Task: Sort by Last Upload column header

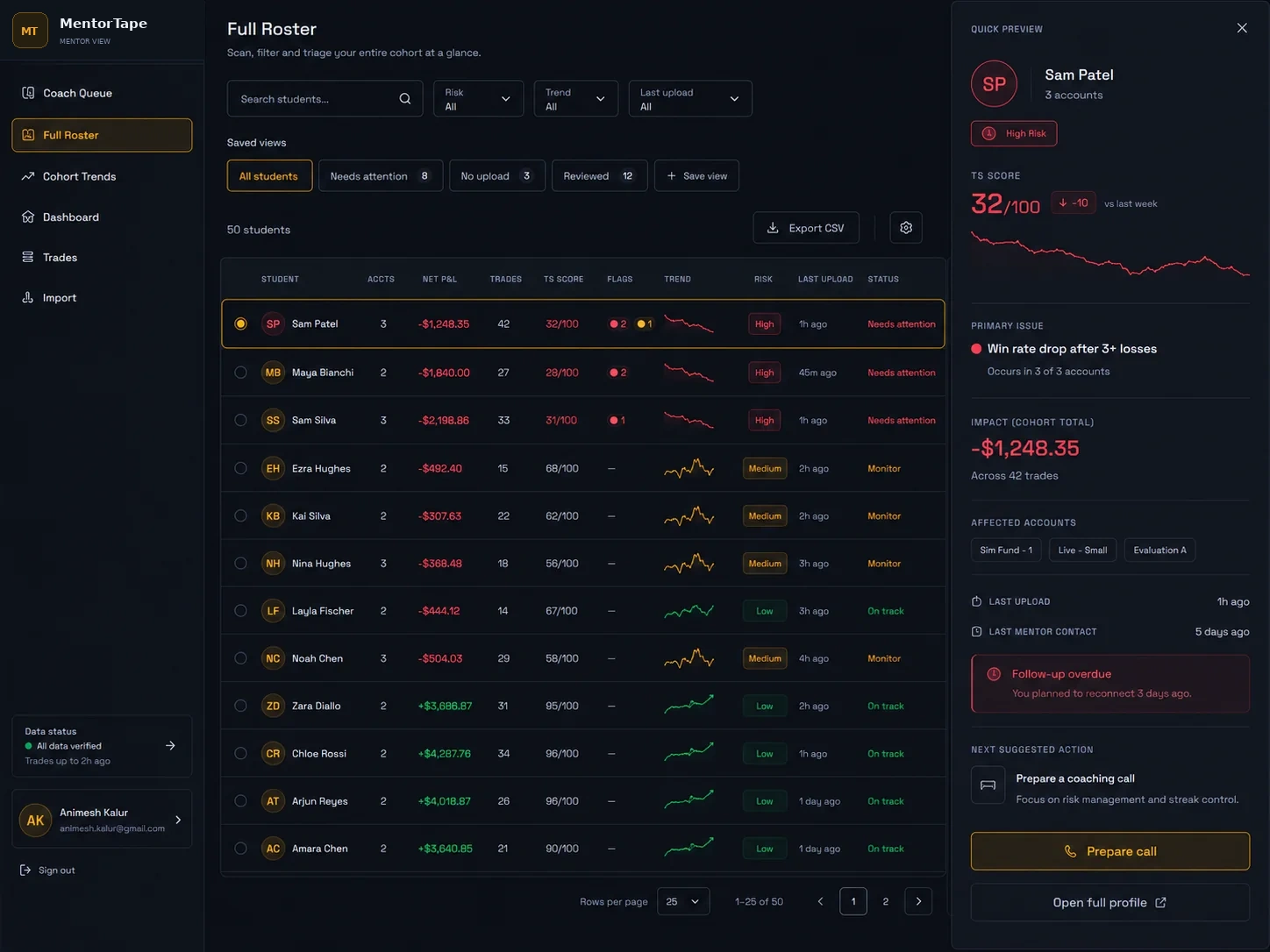Action: click(825, 279)
